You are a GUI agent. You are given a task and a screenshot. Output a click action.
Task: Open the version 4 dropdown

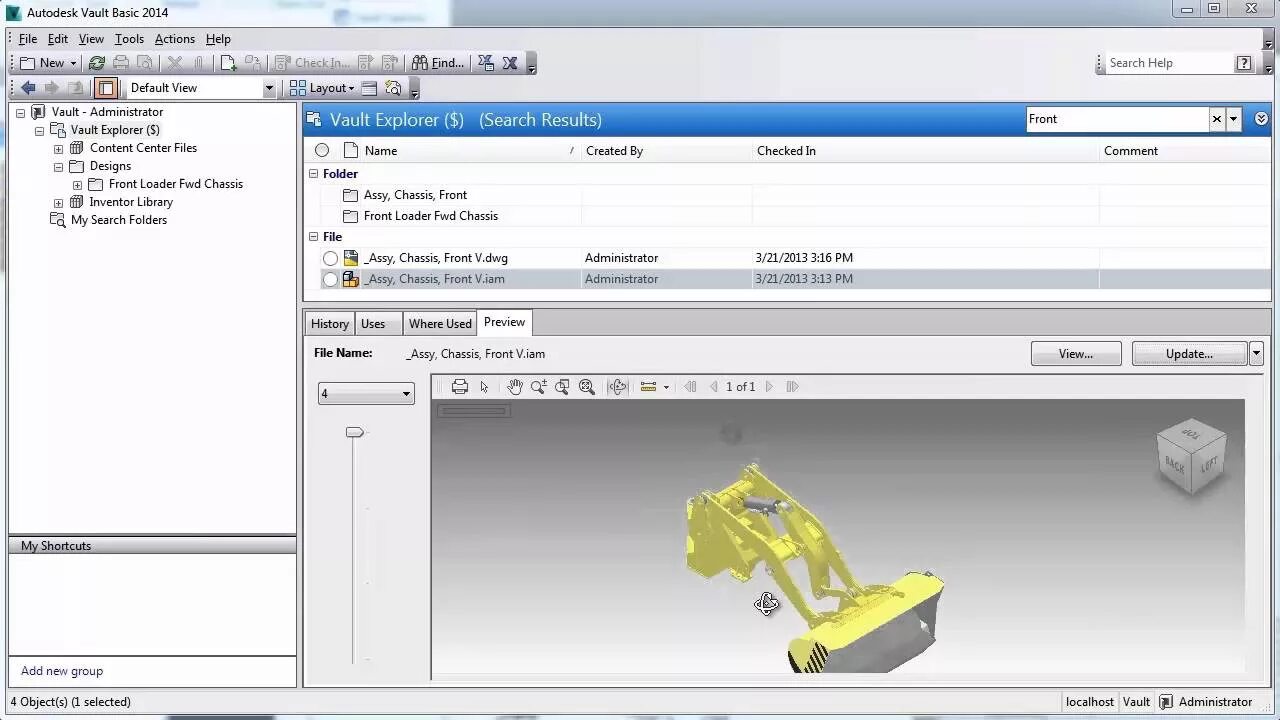(x=366, y=393)
